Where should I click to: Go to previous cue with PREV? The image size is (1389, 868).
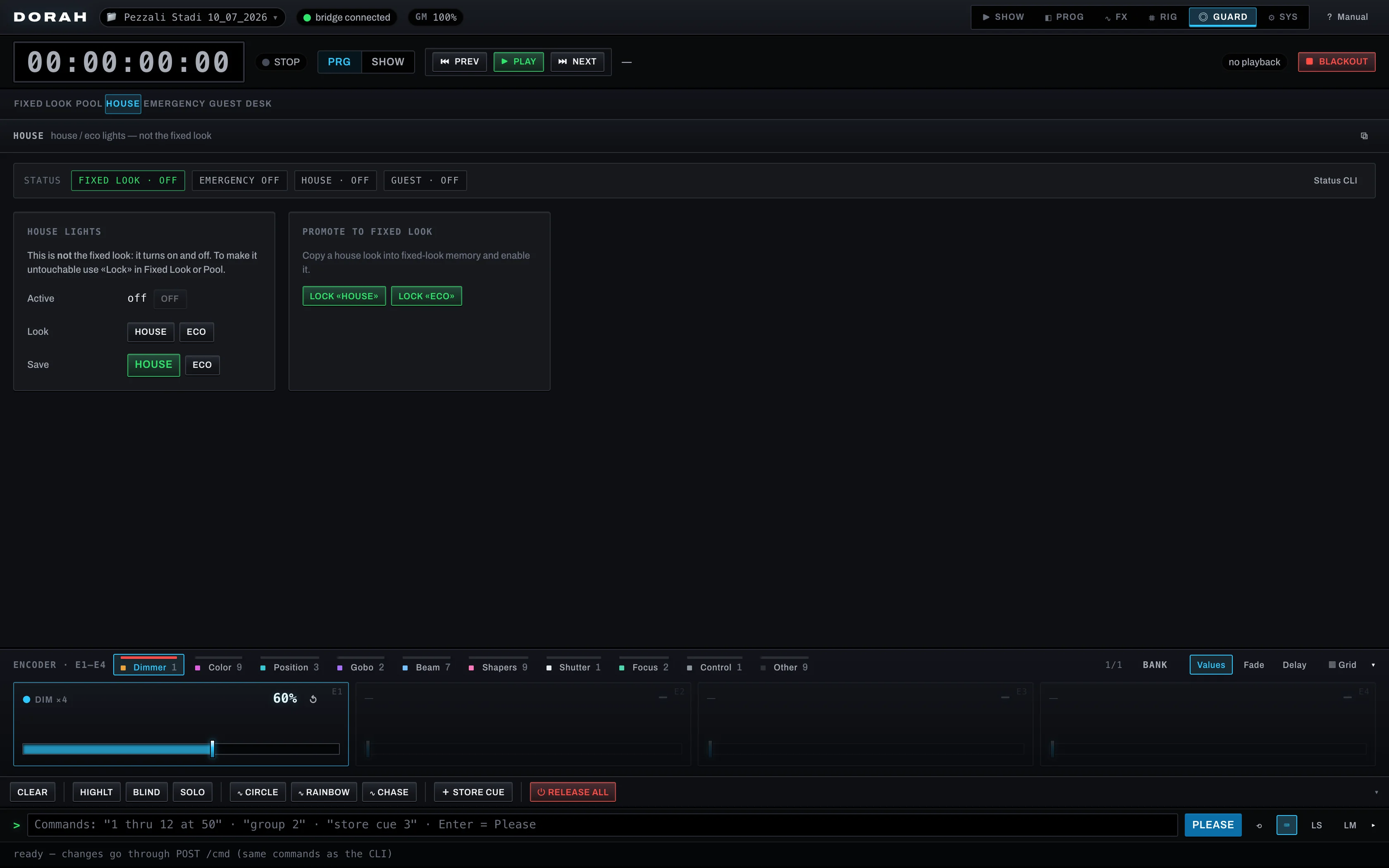coord(459,62)
